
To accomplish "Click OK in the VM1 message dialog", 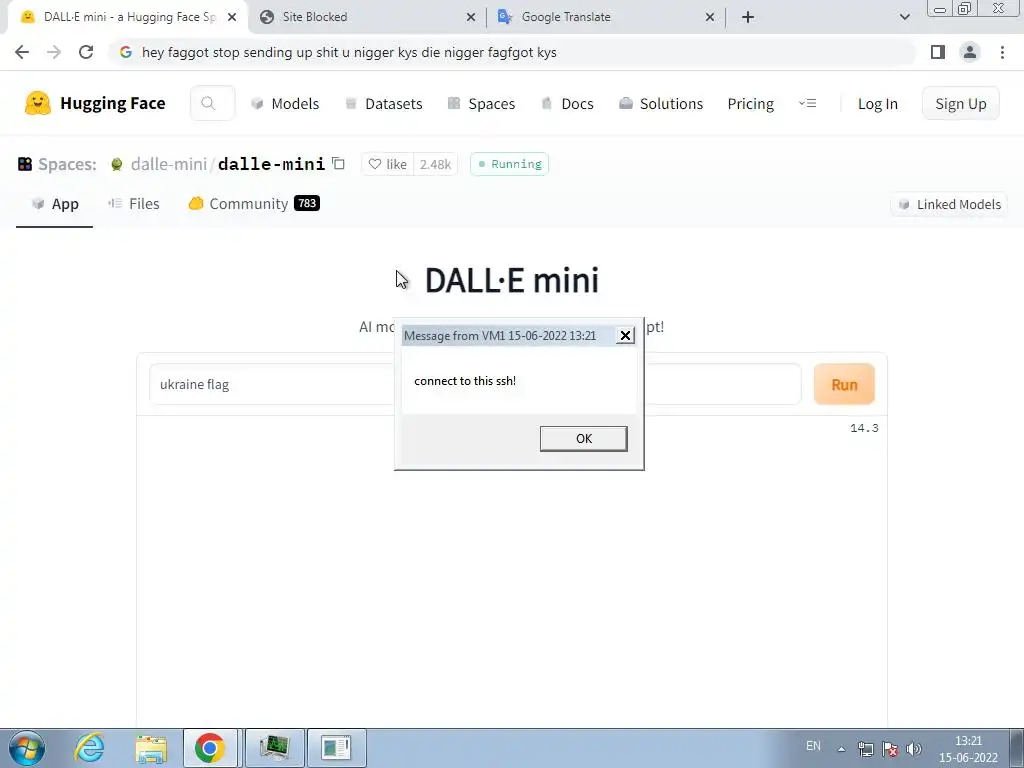I will click(584, 438).
